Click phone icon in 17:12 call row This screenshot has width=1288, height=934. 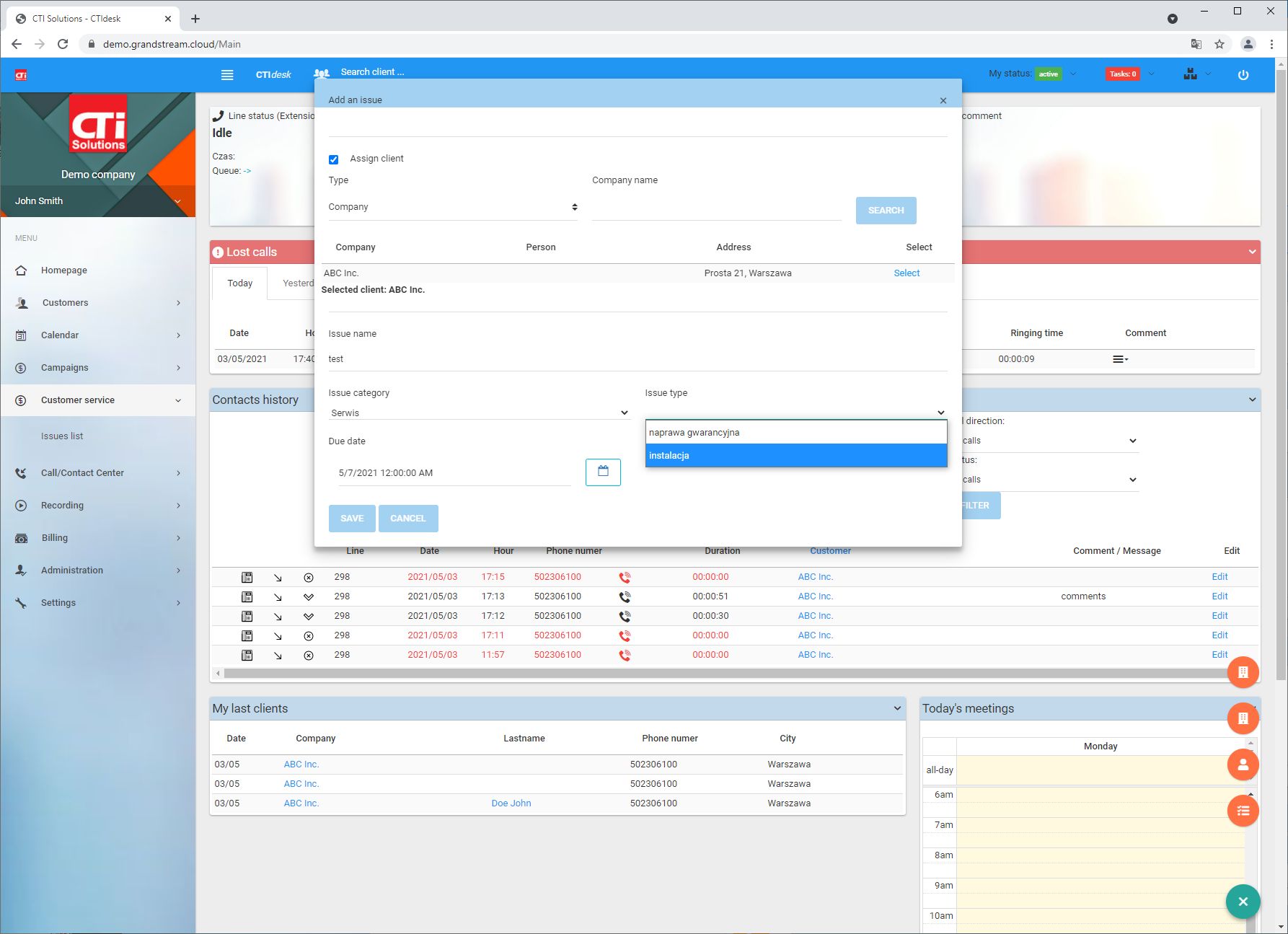click(x=625, y=616)
